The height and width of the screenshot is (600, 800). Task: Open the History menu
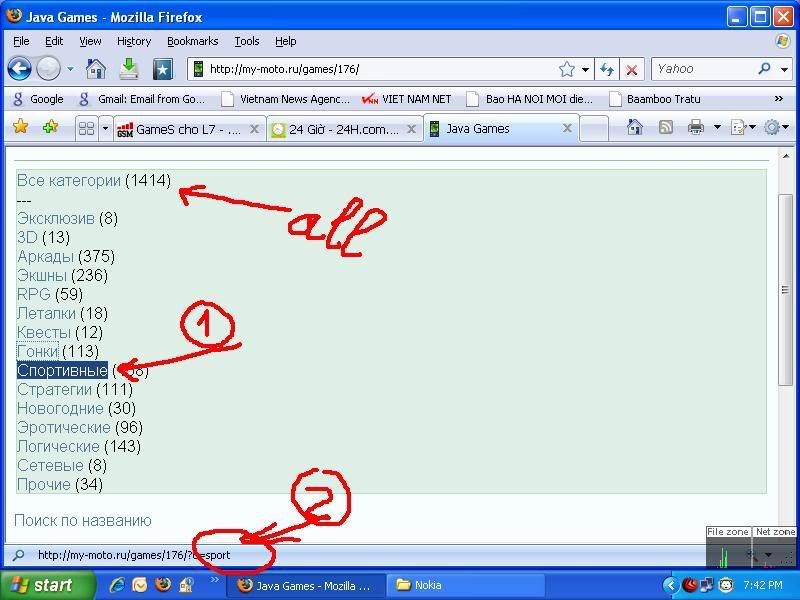[133, 41]
